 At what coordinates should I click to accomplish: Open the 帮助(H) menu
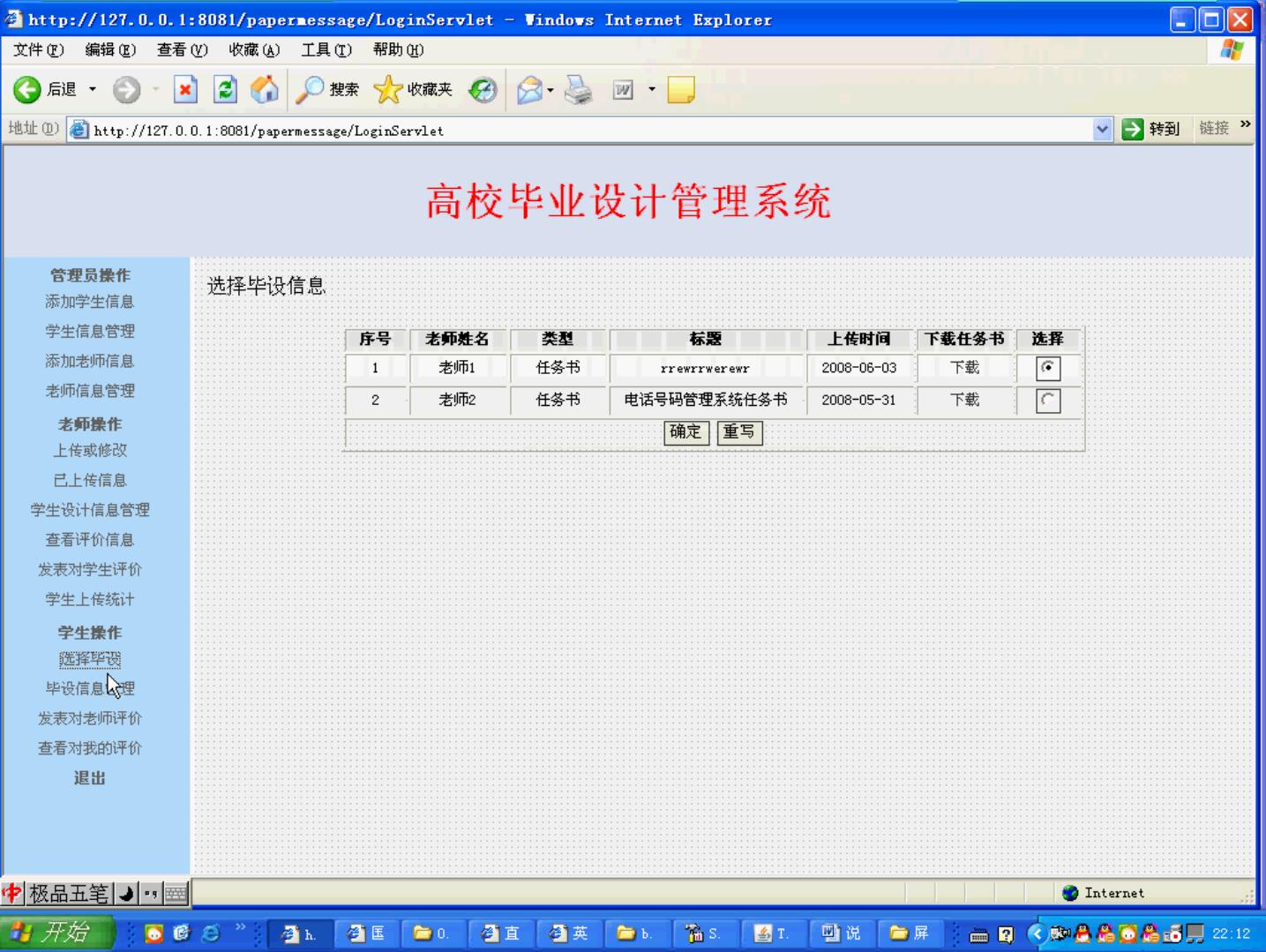399,50
